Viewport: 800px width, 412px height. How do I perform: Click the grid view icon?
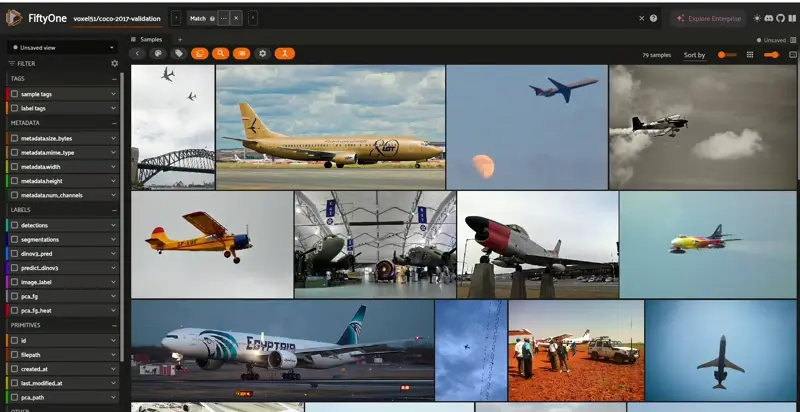pyautogui.click(x=750, y=55)
